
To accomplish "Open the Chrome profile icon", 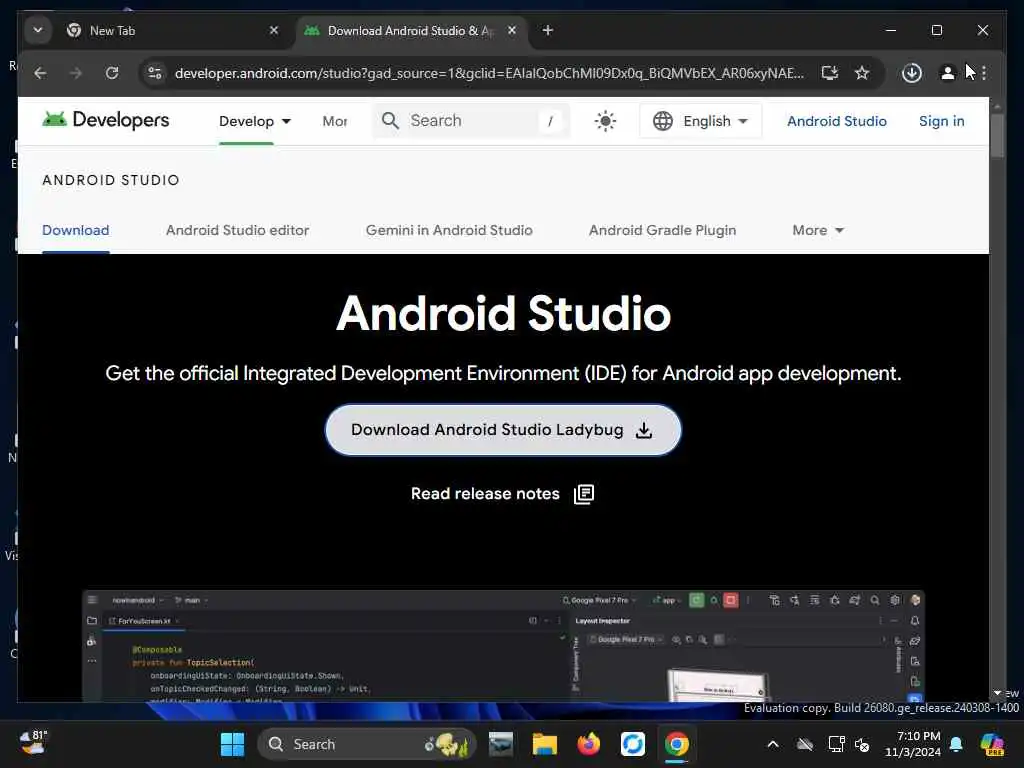I will pos(947,72).
